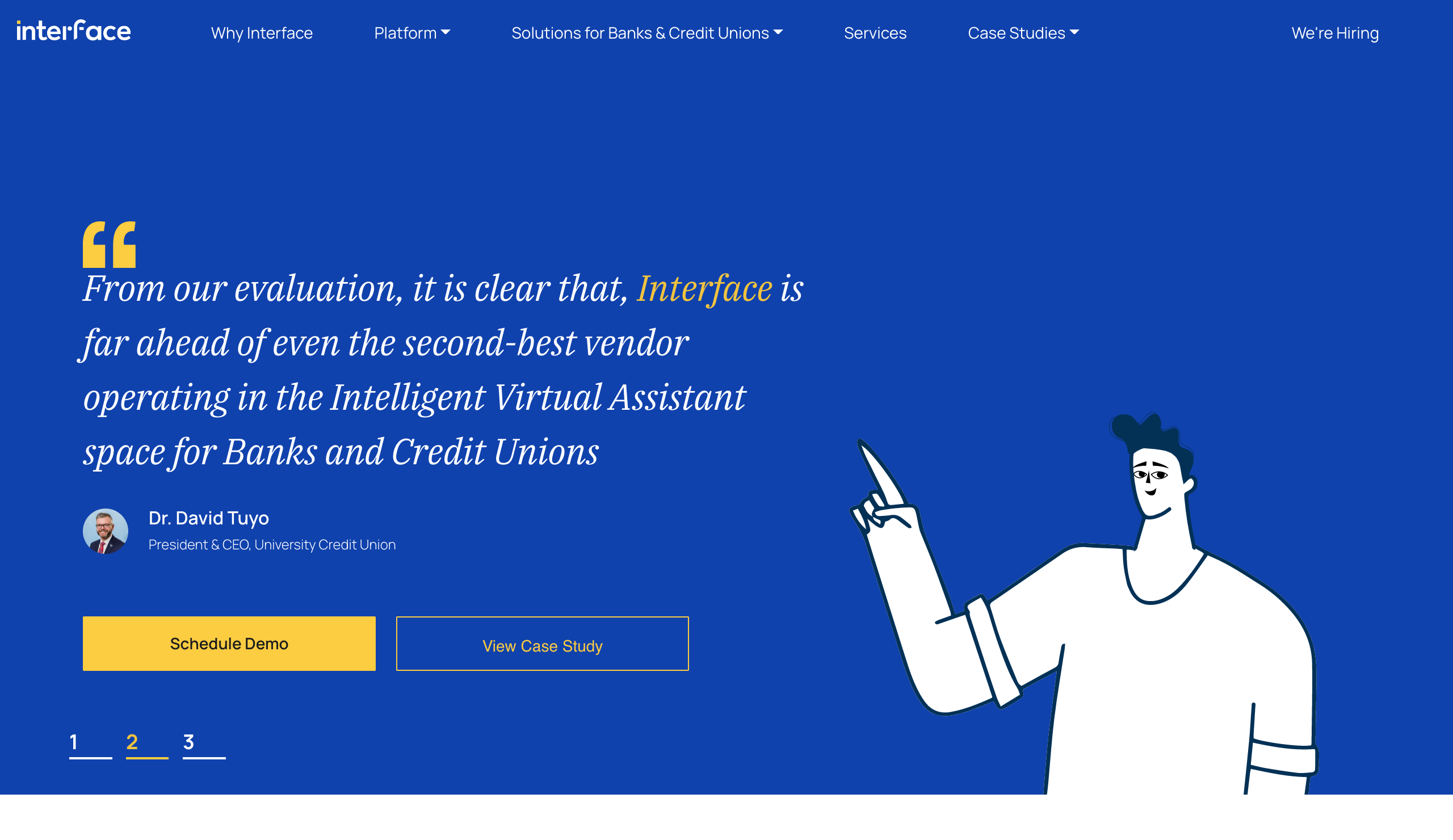Open the We're Hiring link
Viewport: 1453px width, 840px height.
click(x=1335, y=33)
